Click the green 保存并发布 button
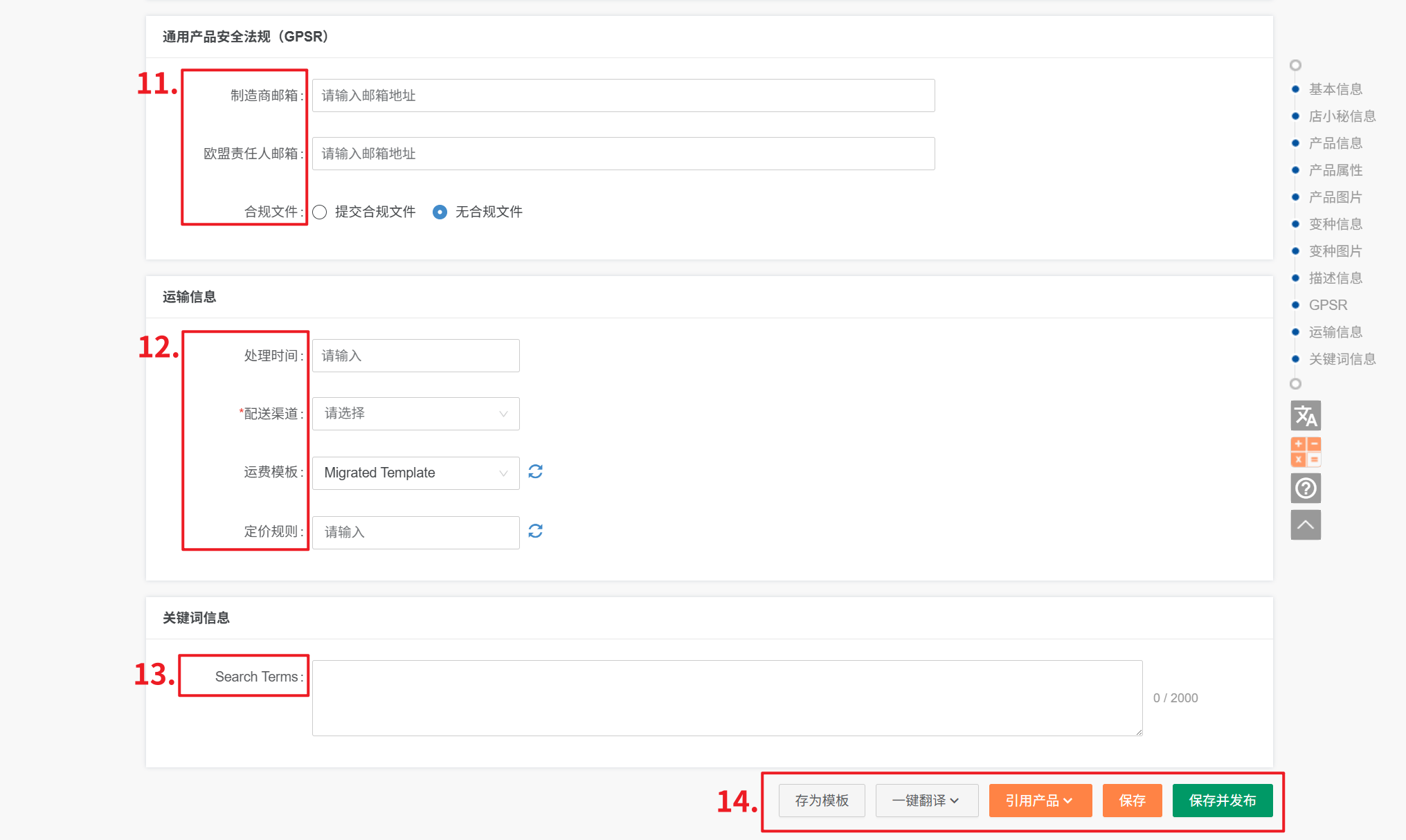This screenshot has height=840, width=1406. 1222,801
